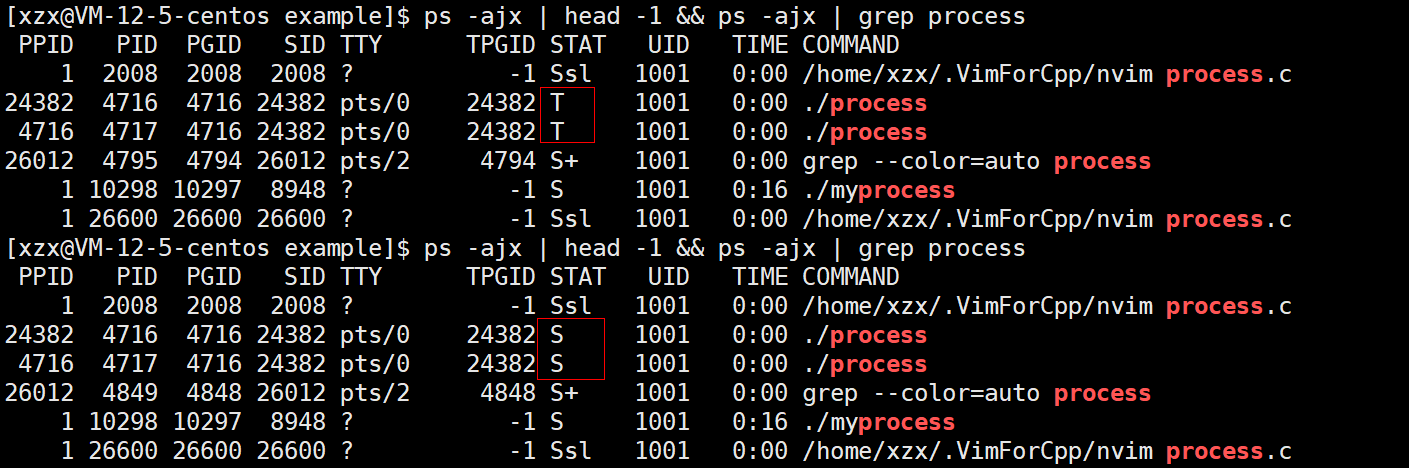Click the lone S state of PID 4717
The image size is (1409, 468).
click(557, 364)
